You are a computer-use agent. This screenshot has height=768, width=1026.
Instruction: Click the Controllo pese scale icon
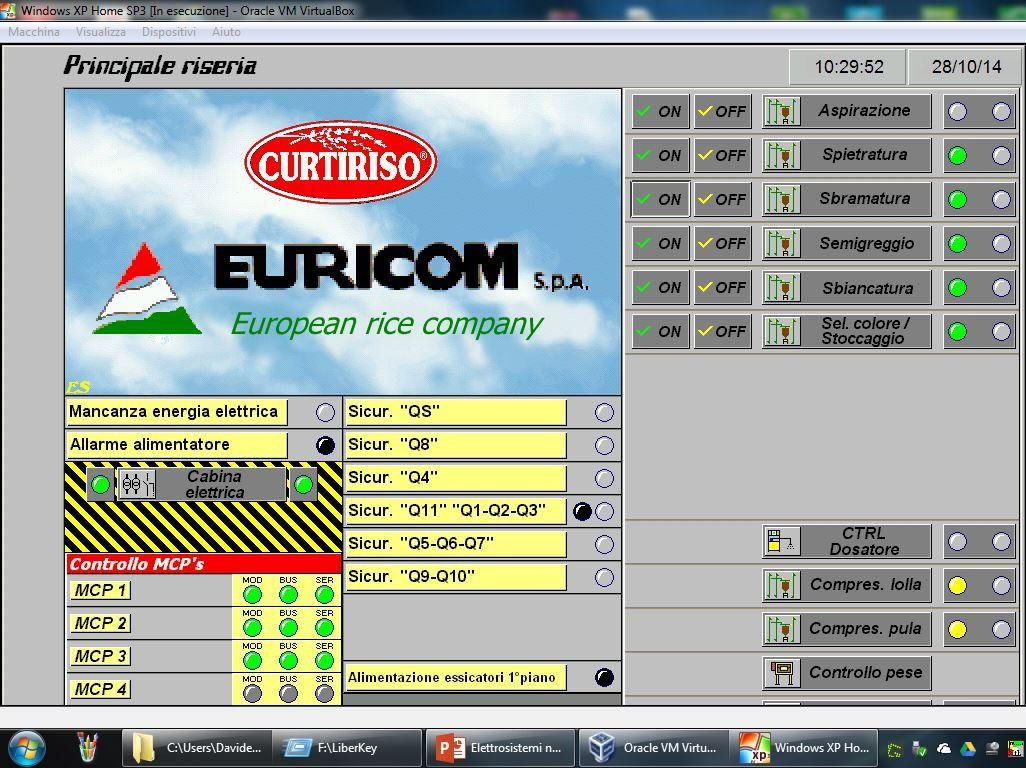click(781, 673)
